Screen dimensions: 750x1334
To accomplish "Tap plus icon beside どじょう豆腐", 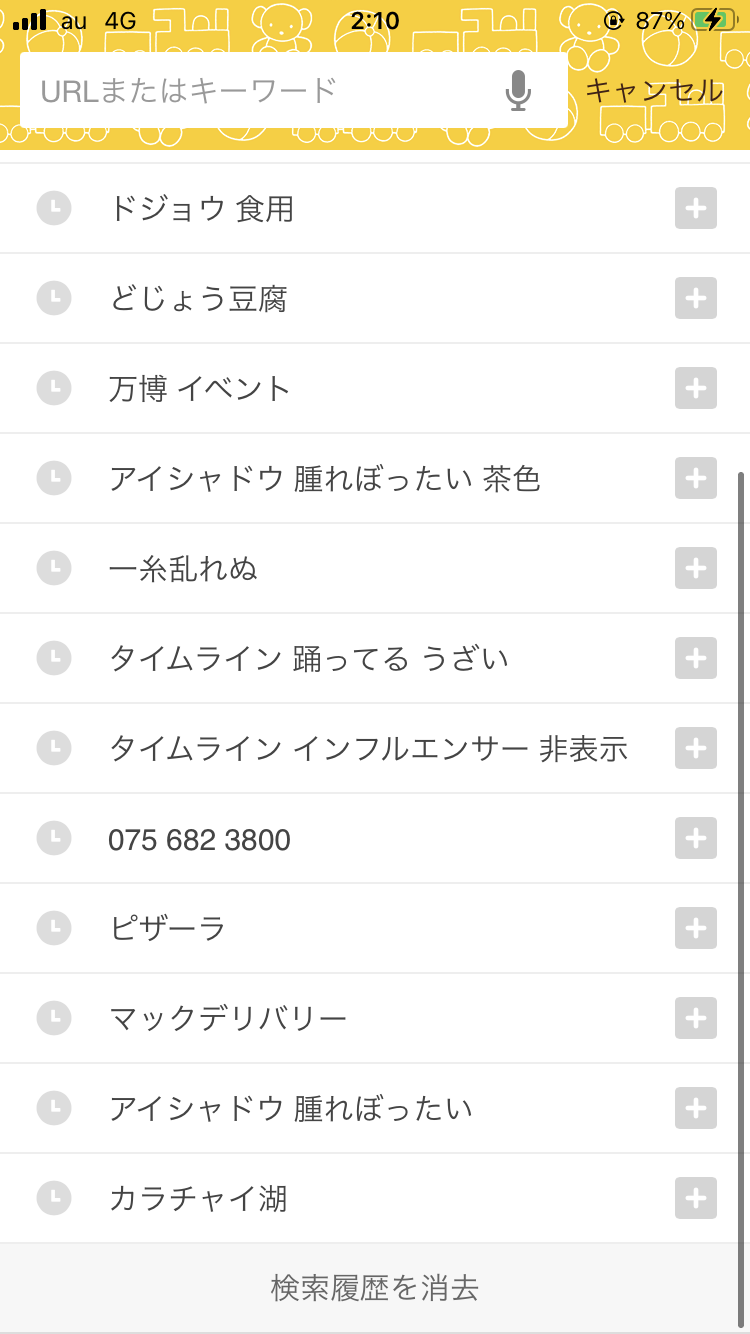I will 696,298.
